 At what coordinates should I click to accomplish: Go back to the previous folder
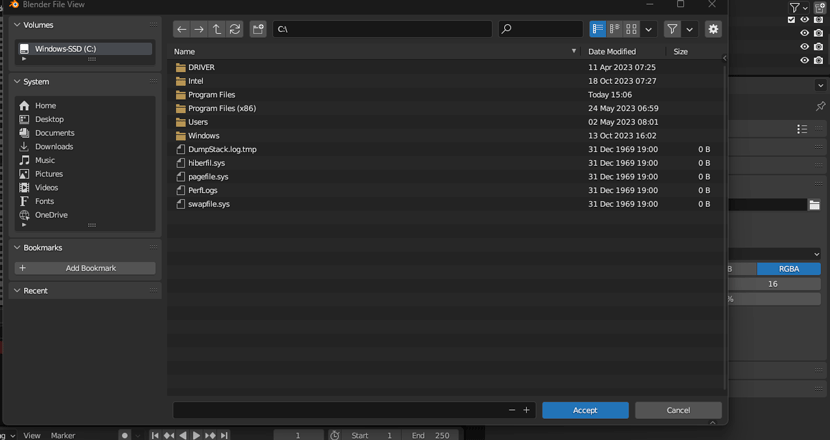[182, 29]
